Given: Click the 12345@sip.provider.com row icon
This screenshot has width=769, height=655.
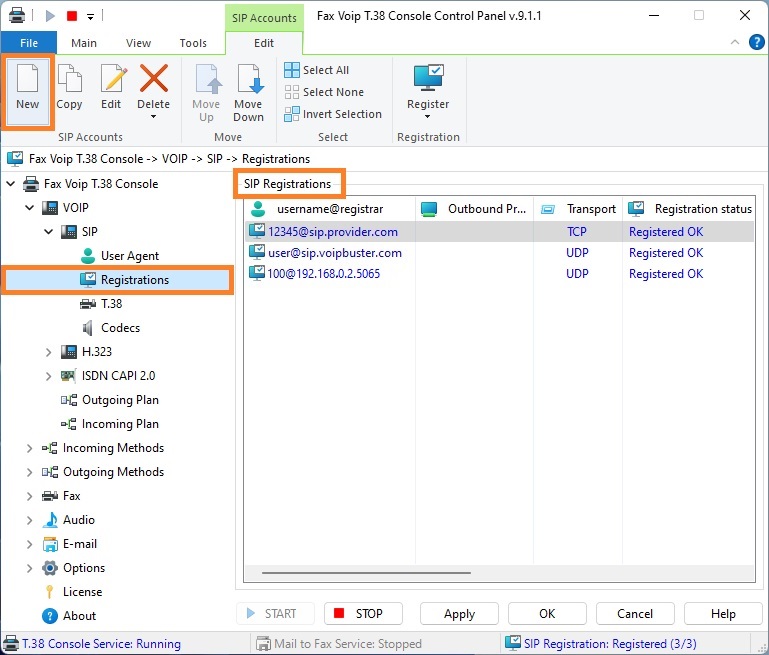Looking at the screenshot, I should coord(256,231).
